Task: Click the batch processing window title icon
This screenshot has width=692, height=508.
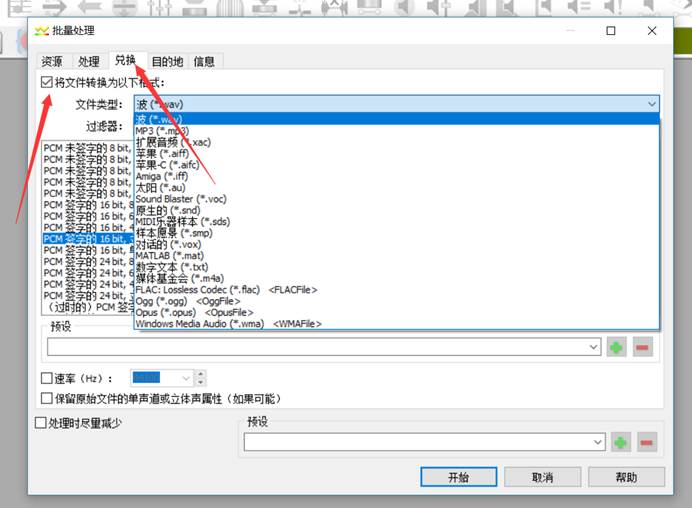Action: click(x=41, y=31)
